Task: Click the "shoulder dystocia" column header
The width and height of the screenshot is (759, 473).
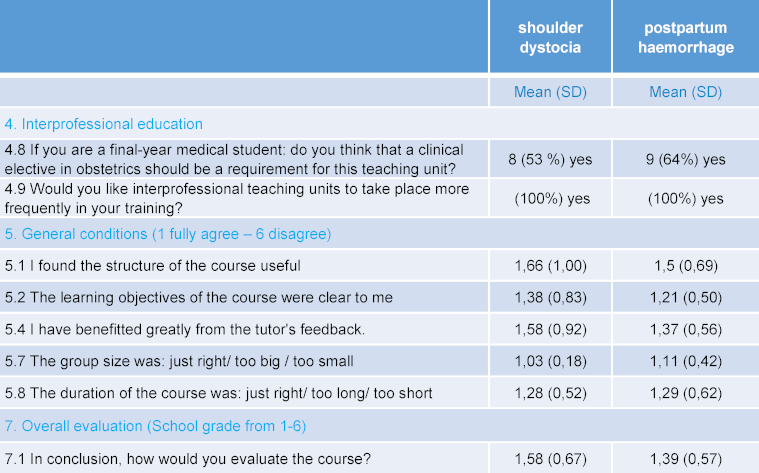Action: pyautogui.click(x=551, y=37)
